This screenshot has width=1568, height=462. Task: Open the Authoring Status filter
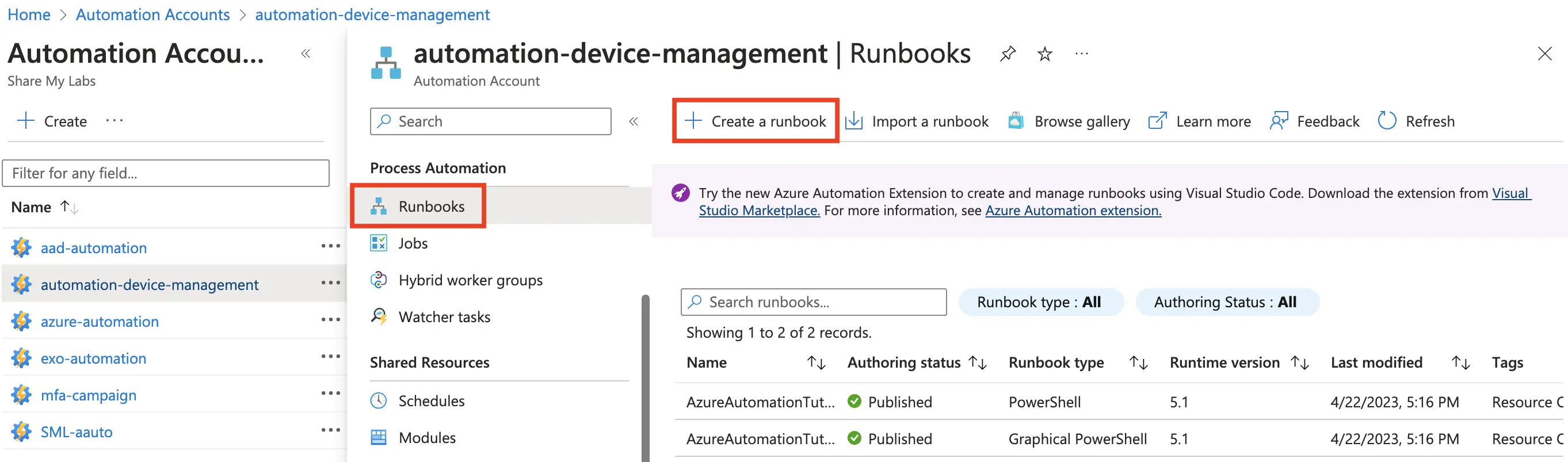[1226, 302]
